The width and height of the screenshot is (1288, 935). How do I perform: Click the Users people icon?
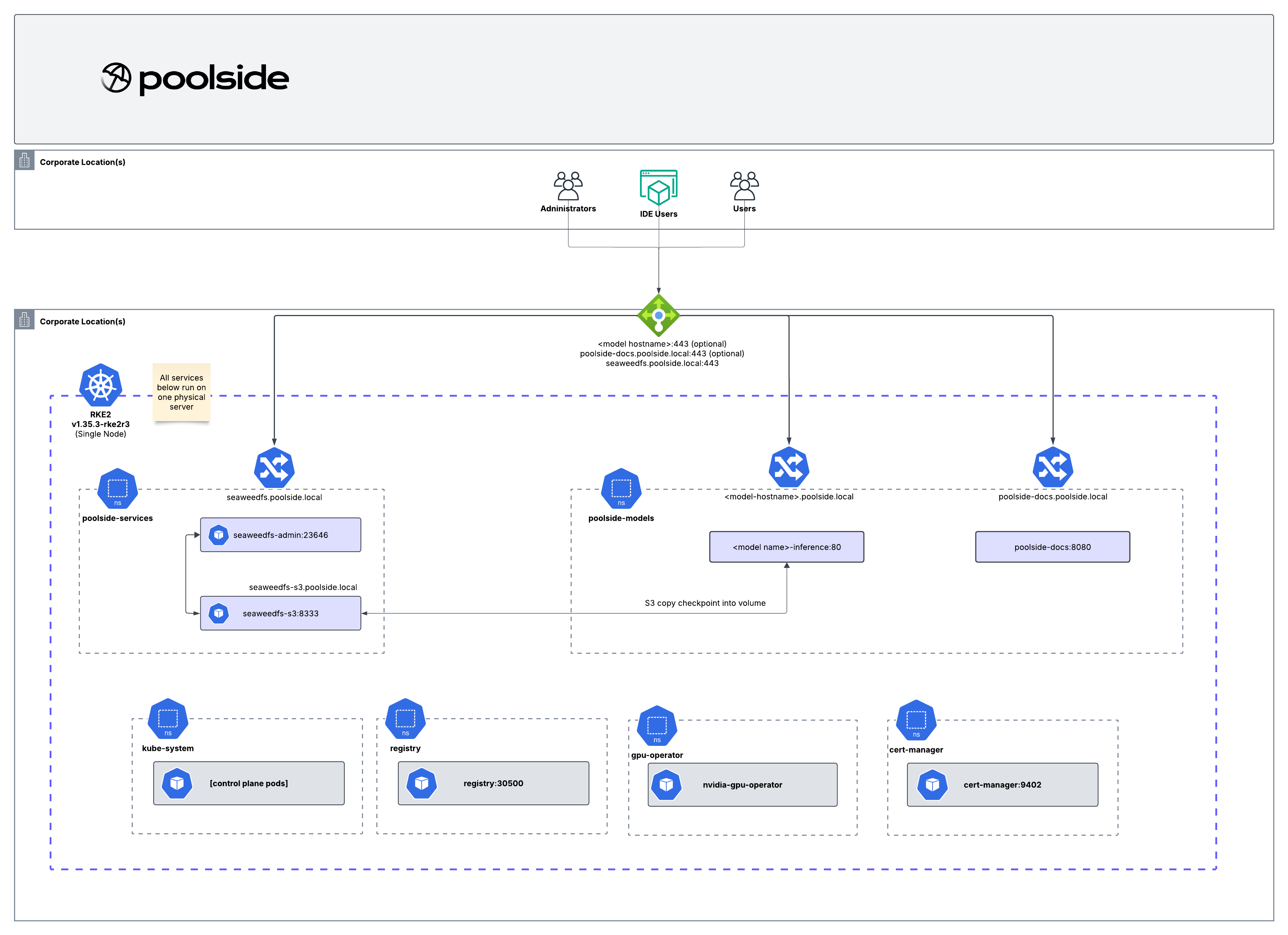(x=744, y=186)
